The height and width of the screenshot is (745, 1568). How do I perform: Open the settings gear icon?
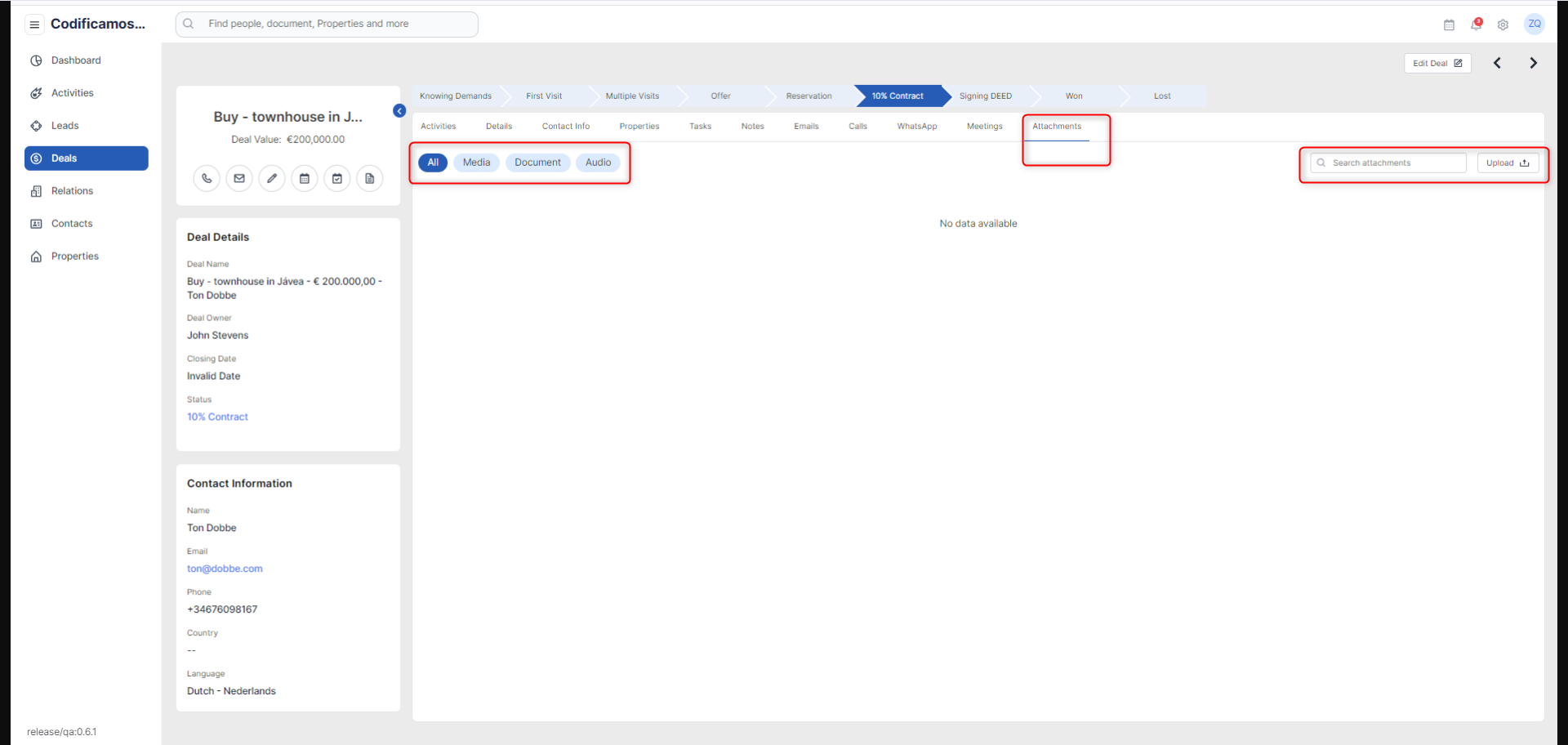1503,25
